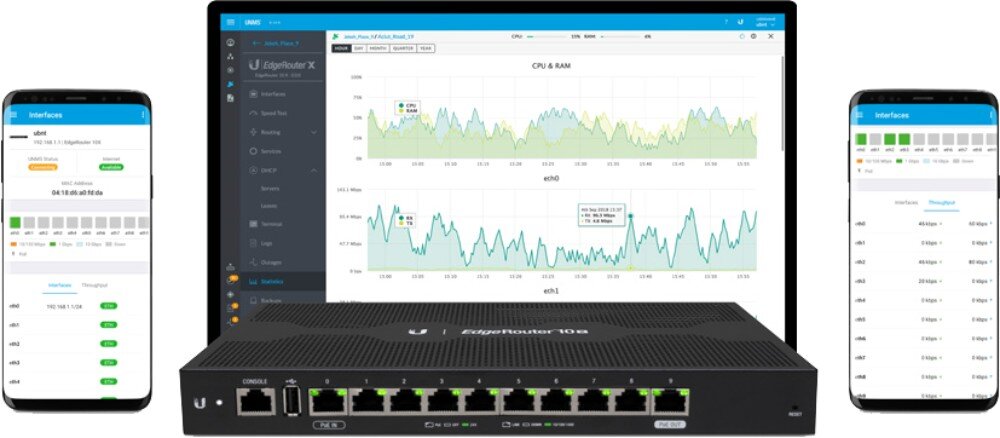This screenshot has height=438, width=1000.
Task: Toggle the CPU series in chart legend
Action: (407, 105)
